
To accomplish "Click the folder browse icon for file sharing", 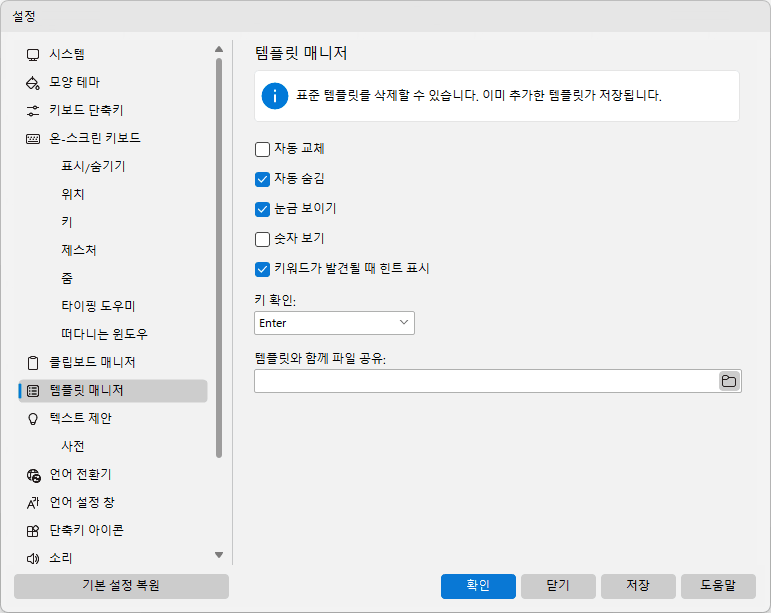I will point(729,381).
